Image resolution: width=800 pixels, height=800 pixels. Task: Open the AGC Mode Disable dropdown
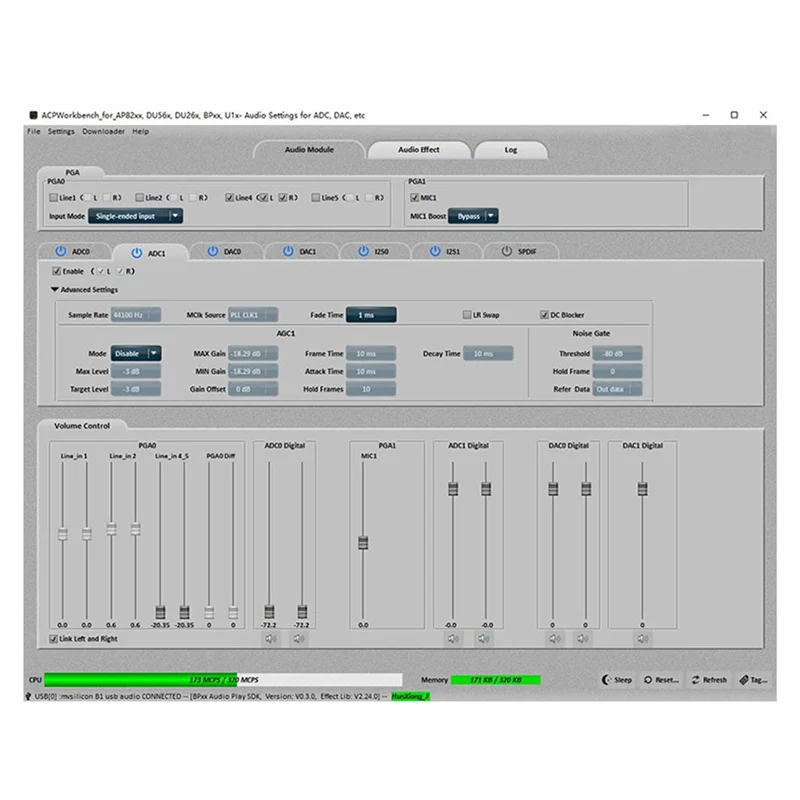136,352
